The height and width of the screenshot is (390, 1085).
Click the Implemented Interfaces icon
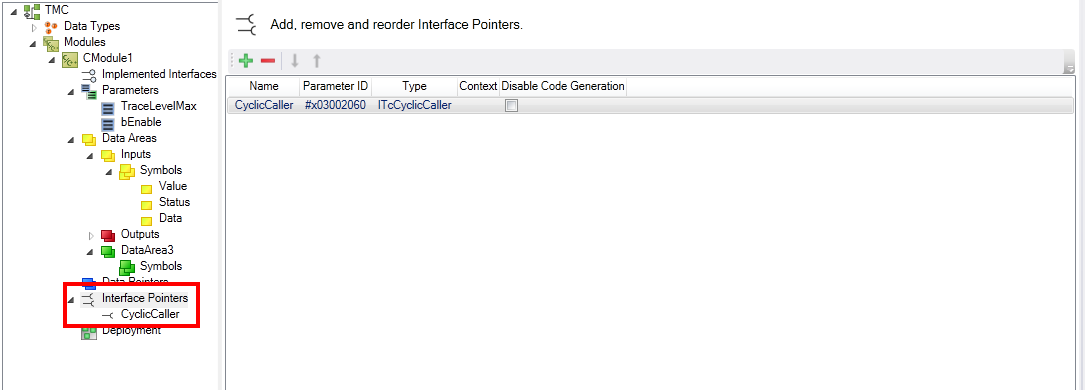pyautogui.click(x=89, y=75)
